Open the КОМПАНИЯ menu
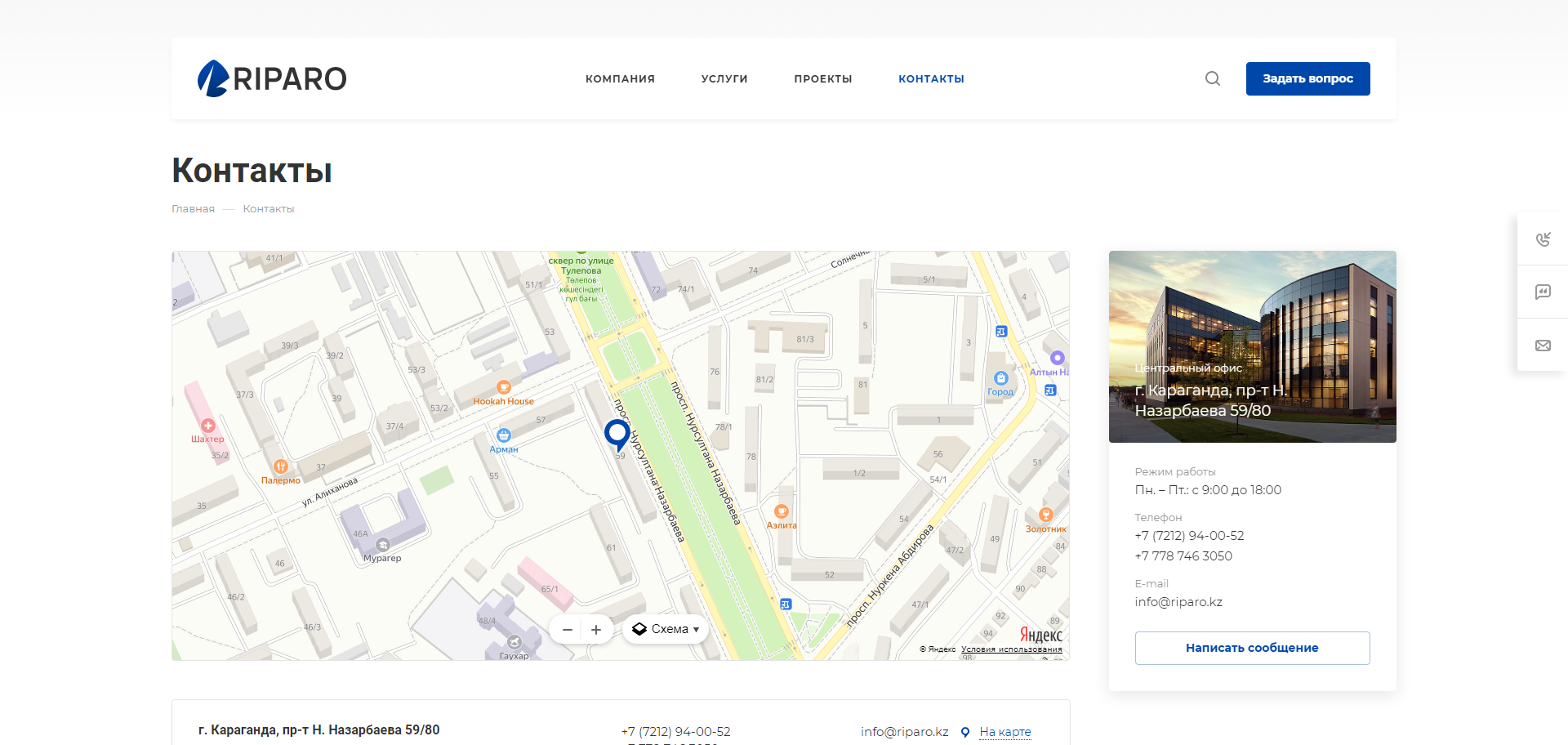1568x745 pixels. click(x=620, y=79)
